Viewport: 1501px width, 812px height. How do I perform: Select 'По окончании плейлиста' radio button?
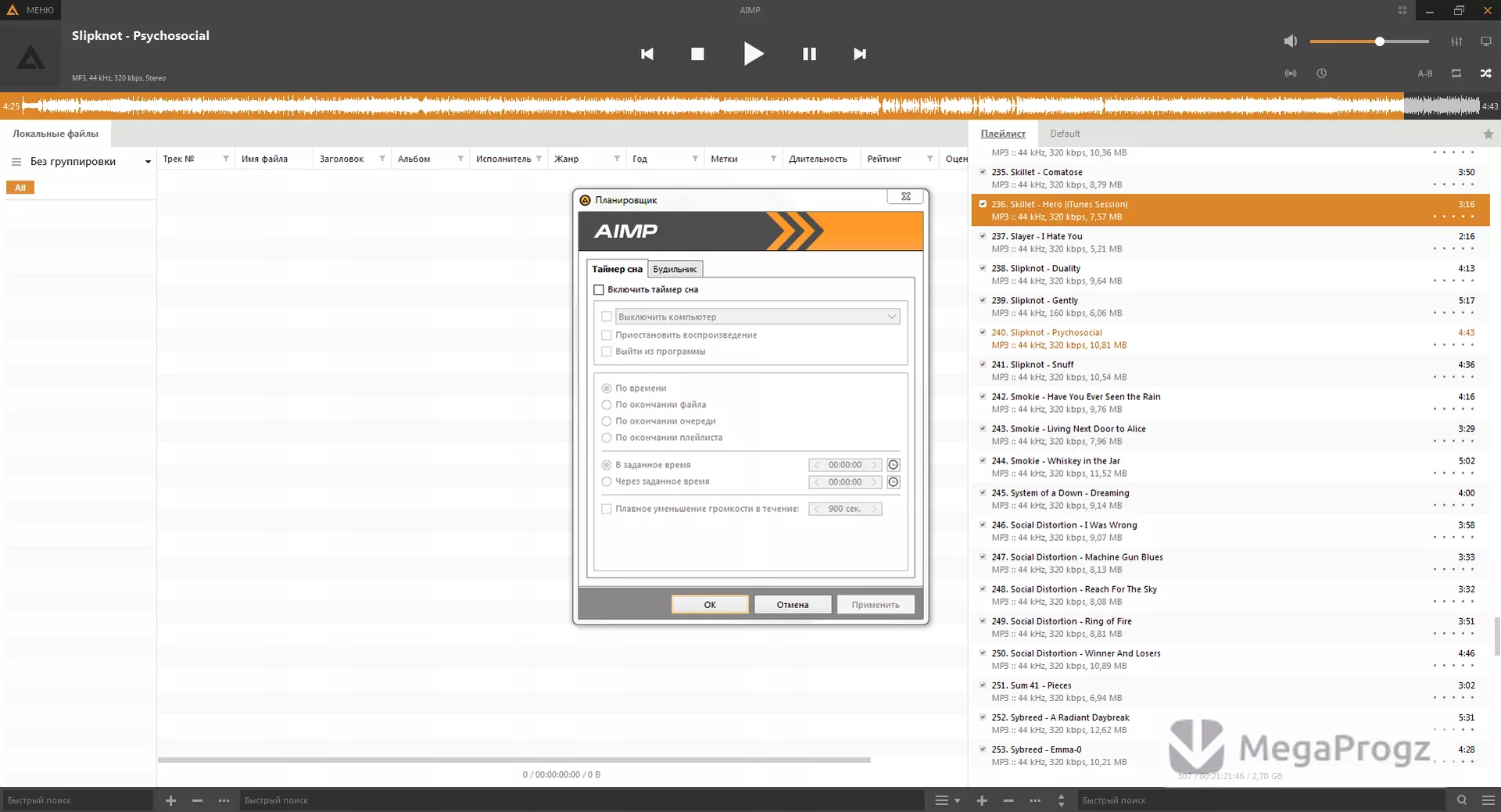pyautogui.click(x=606, y=438)
